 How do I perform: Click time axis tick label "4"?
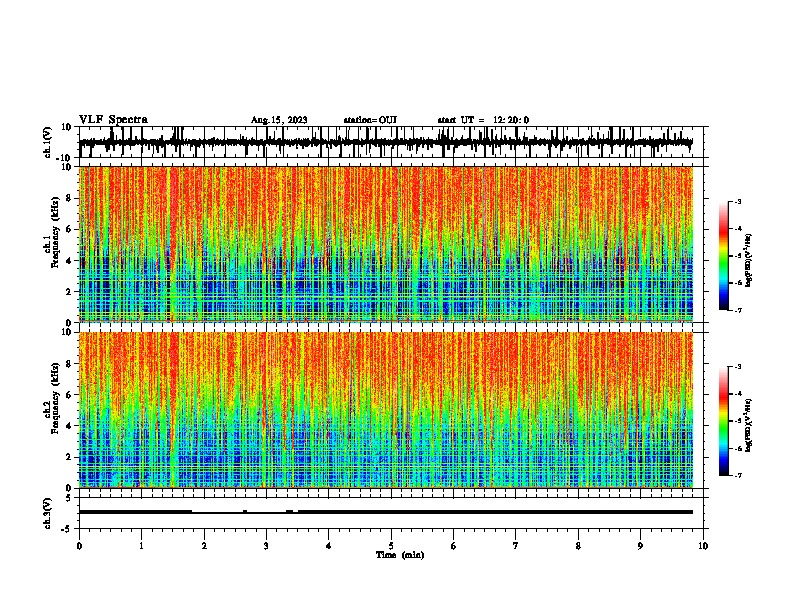click(x=329, y=546)
